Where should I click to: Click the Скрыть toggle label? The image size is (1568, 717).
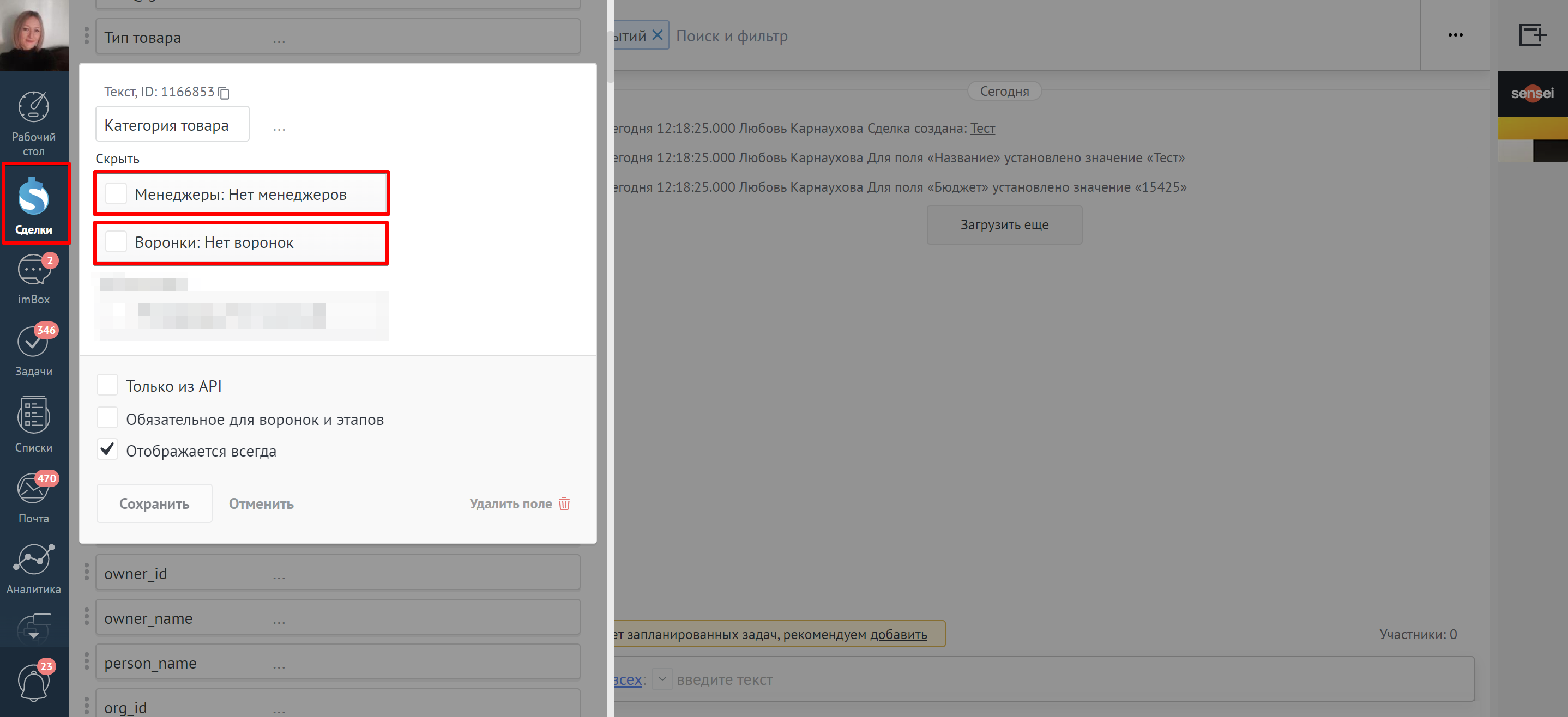pos(117,159)
